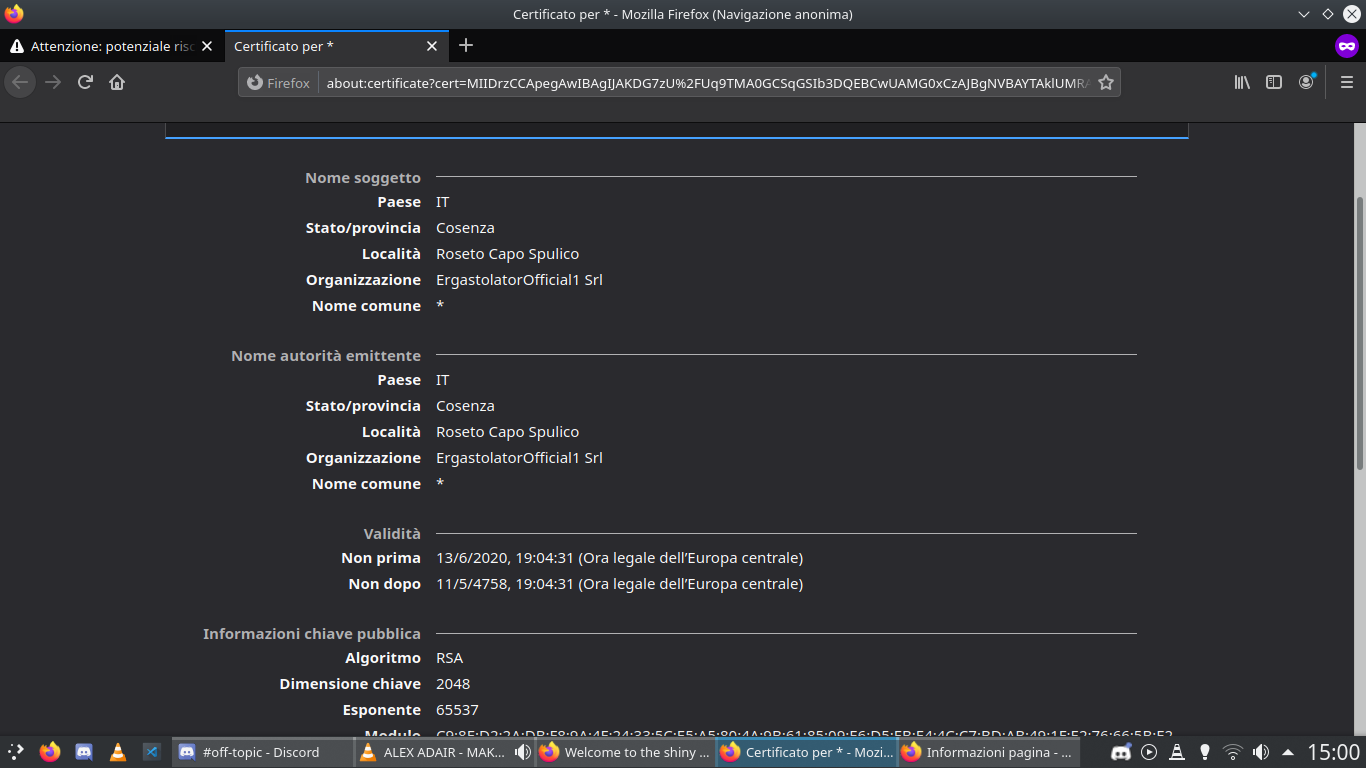Click the subject organization 'ErgastolatorOfficial1 Srl'
This screenshot has height=768, width=1366.
(x=519, y=280)
